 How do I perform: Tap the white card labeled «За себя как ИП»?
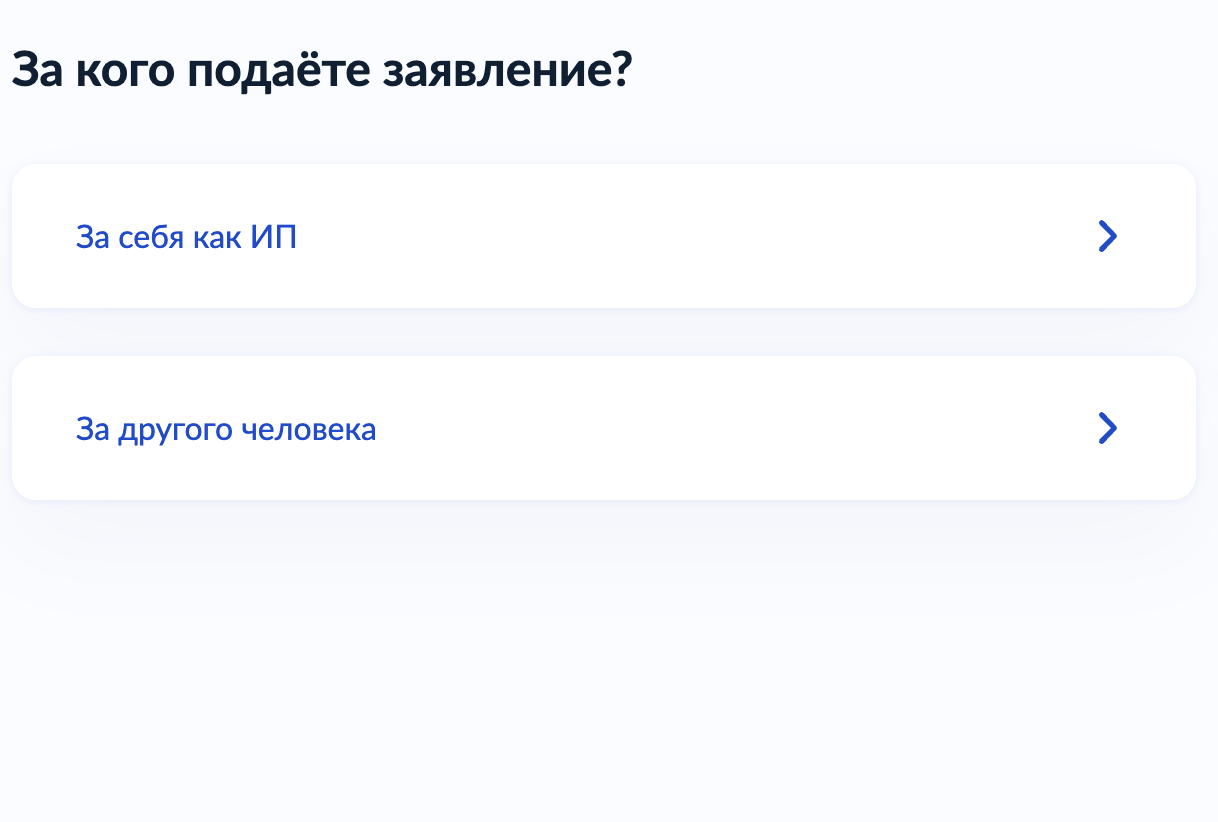click(x=603, y=236)
